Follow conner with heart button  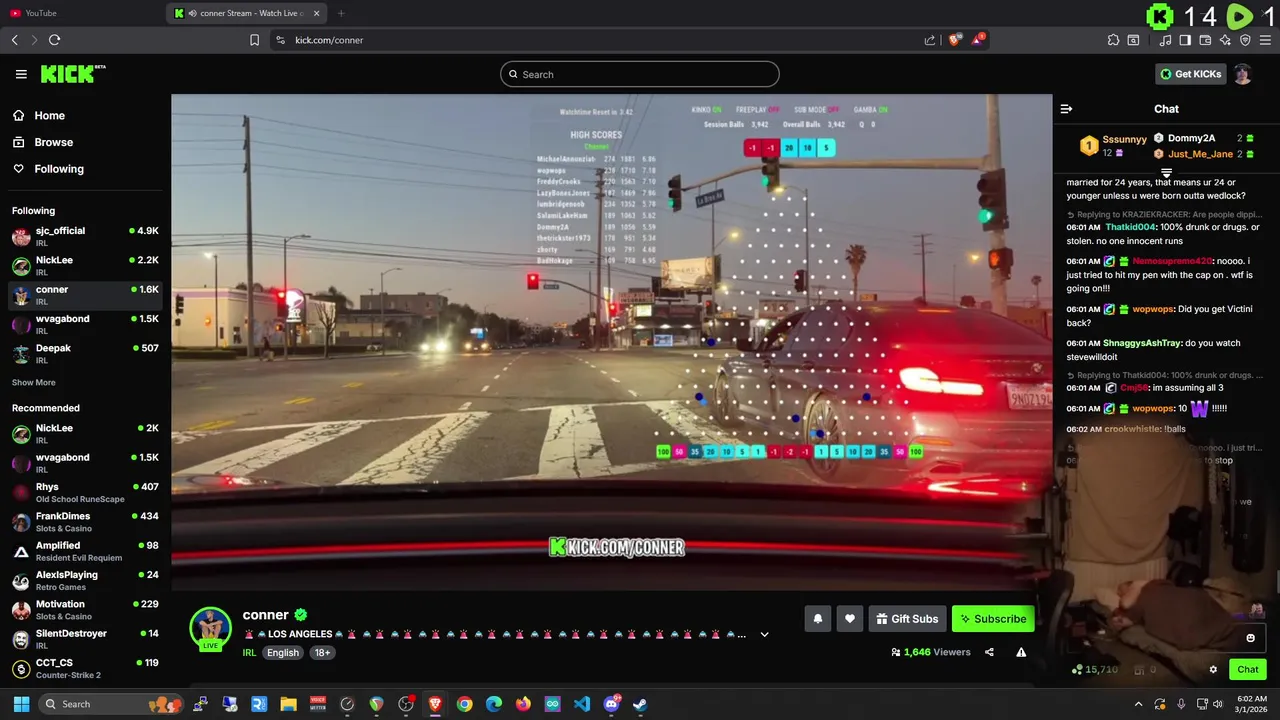click(x=849, y=619)
